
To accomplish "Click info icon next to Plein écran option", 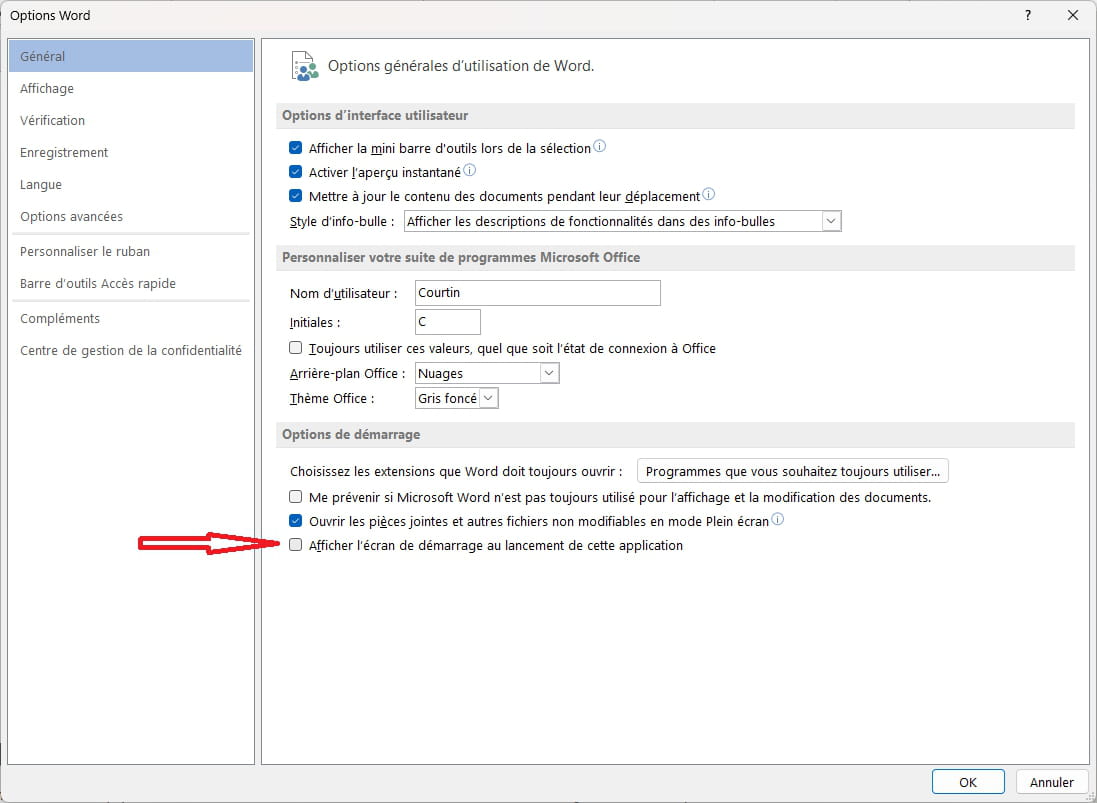I will click(777, 520).
